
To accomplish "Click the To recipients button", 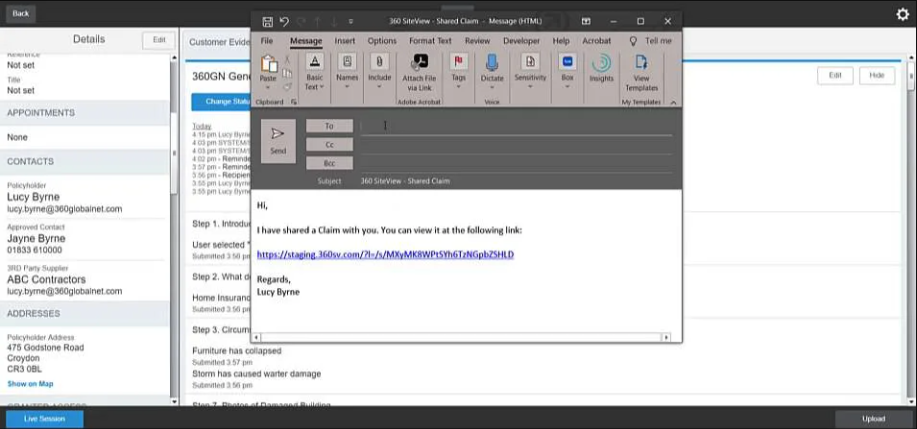I will 329,126.
